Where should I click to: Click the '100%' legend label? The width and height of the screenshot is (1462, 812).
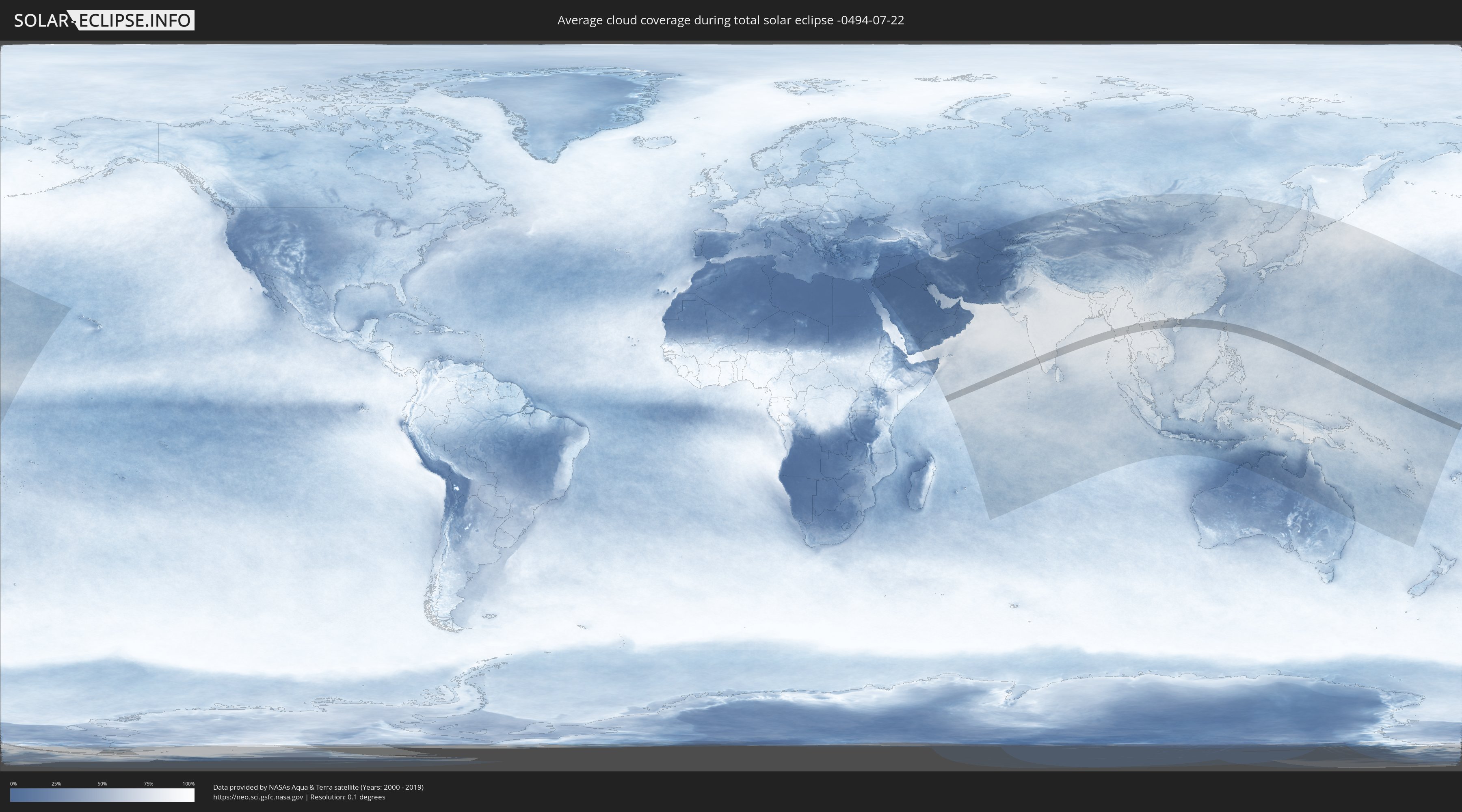tap(188, 784)
